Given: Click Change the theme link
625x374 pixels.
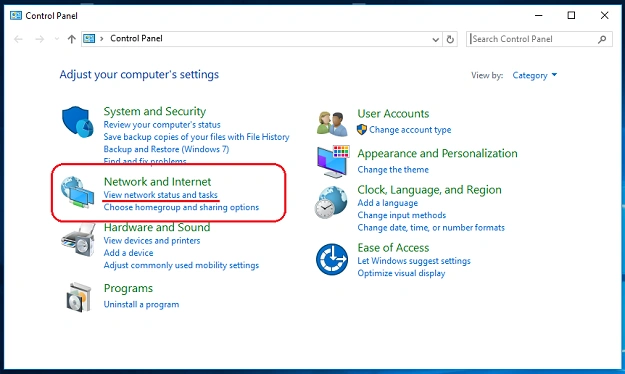Looking at the screenshot, I should click(x=393, y=170).
